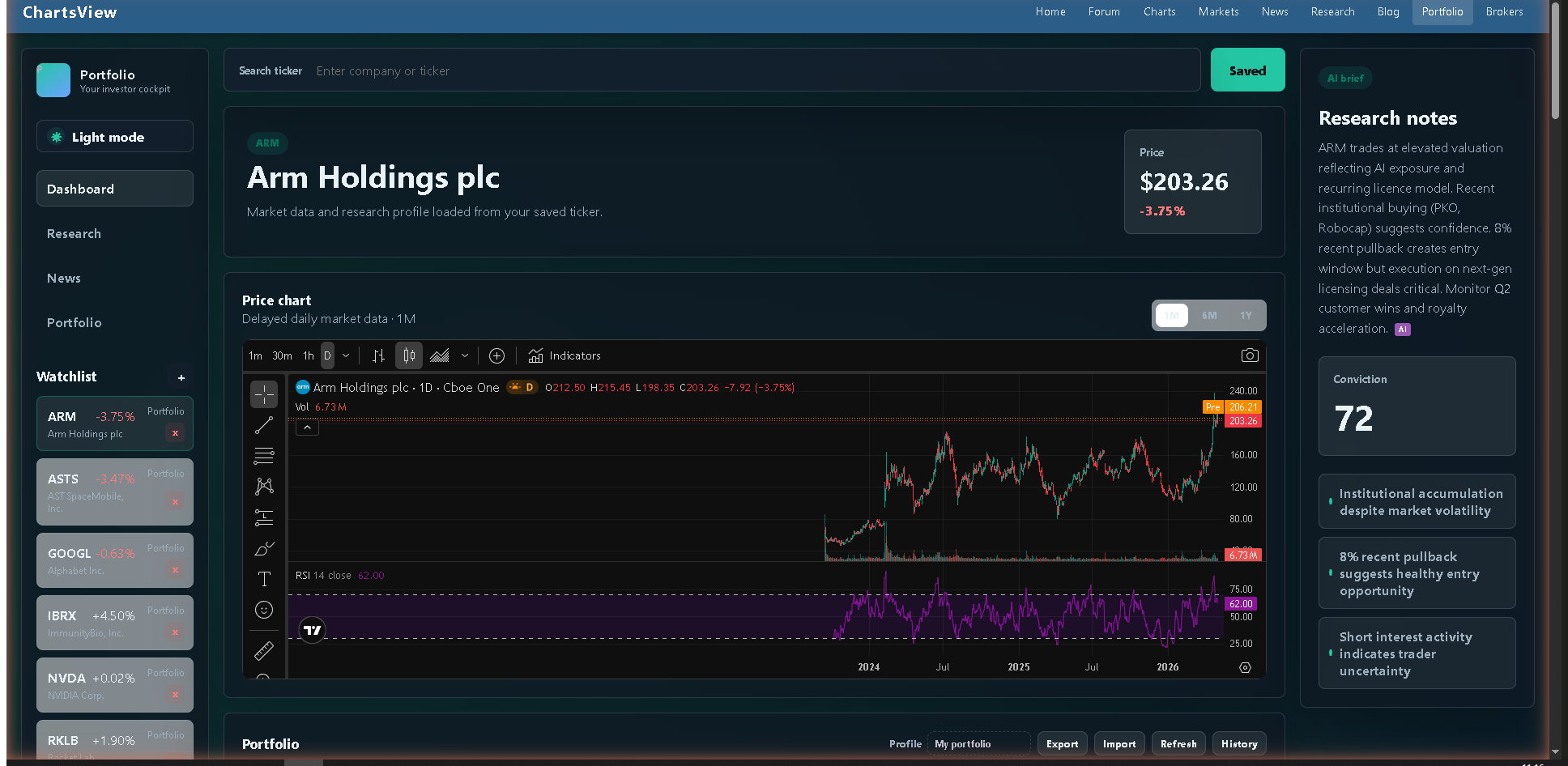Select the brush drawing tool
The width and height of the screenshot is (1568, 766).
coord(264,548)
